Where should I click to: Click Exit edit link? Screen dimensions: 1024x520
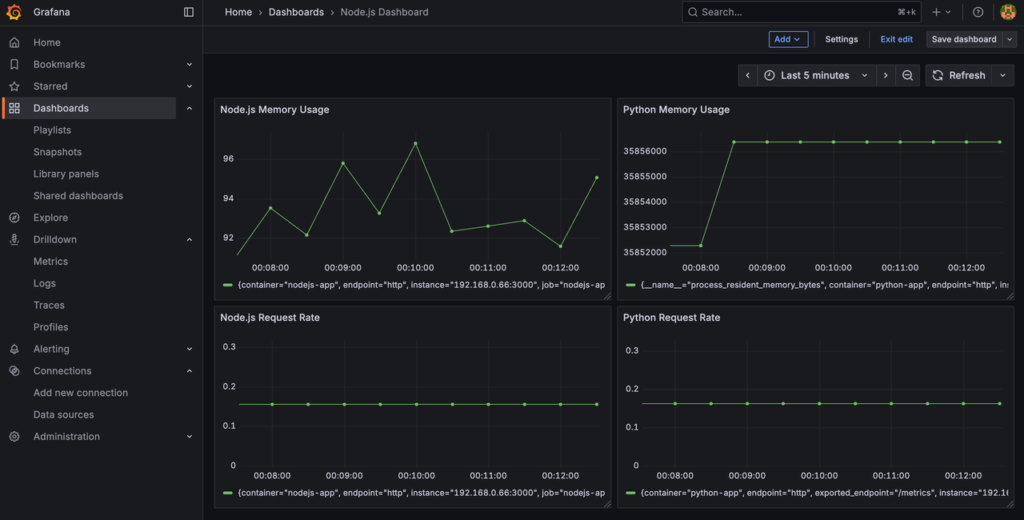tap(896, 39)
